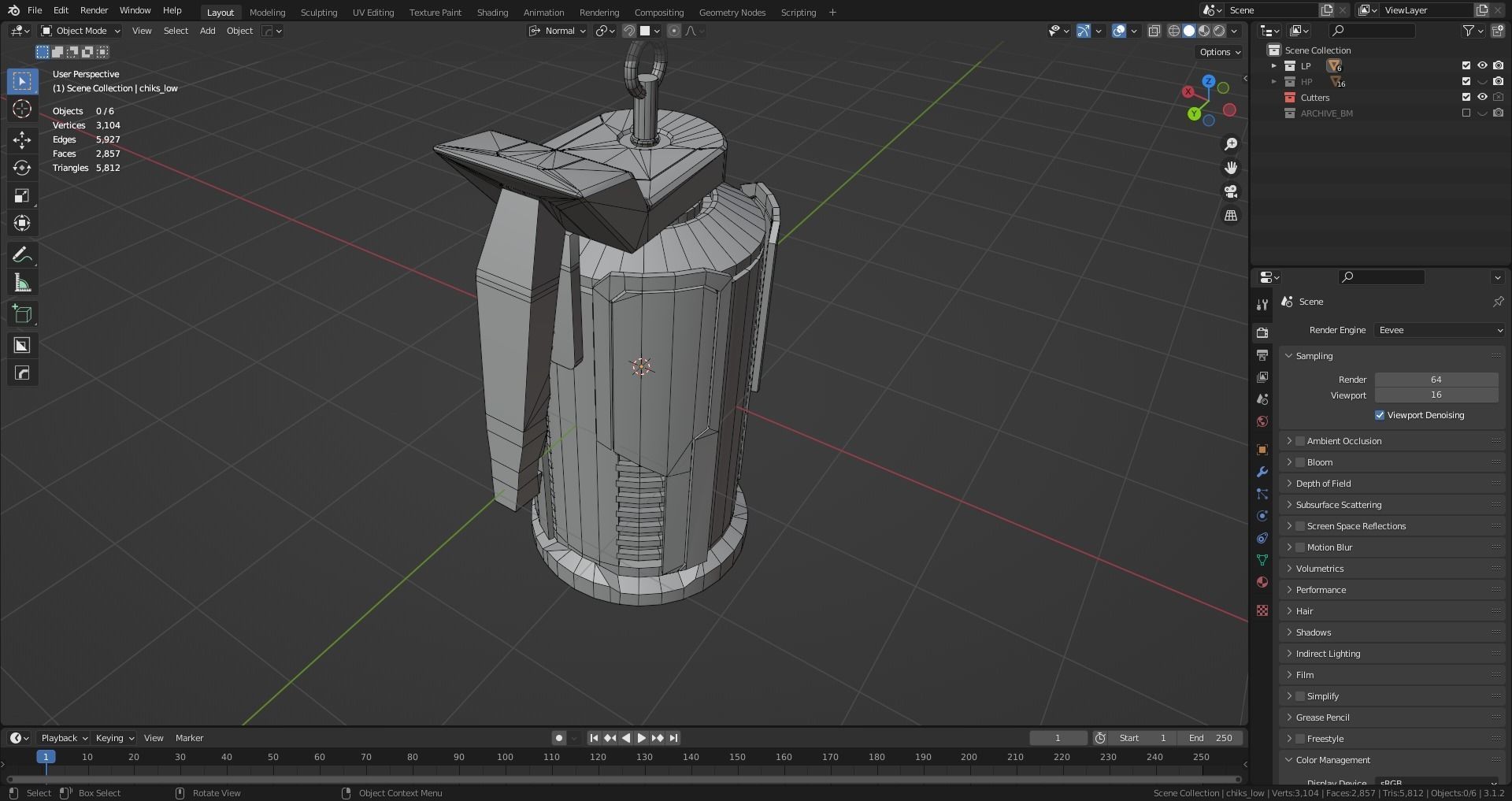The image size is (1512, 801).
Task: Adjust the Render samples 64 field
Action: (x=1436, y=380)
